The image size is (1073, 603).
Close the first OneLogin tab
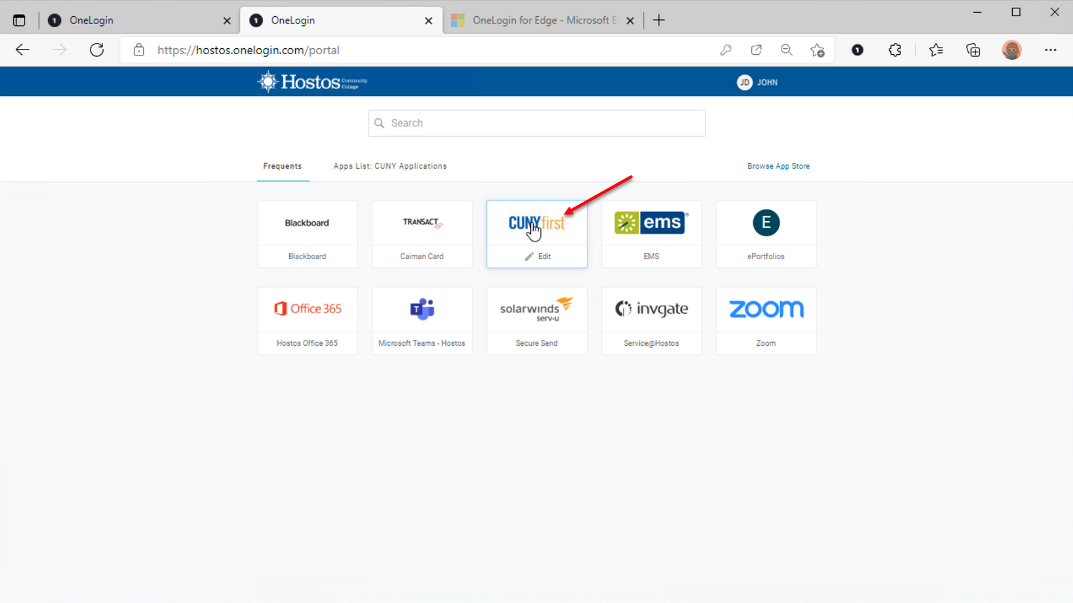(227, 21)
